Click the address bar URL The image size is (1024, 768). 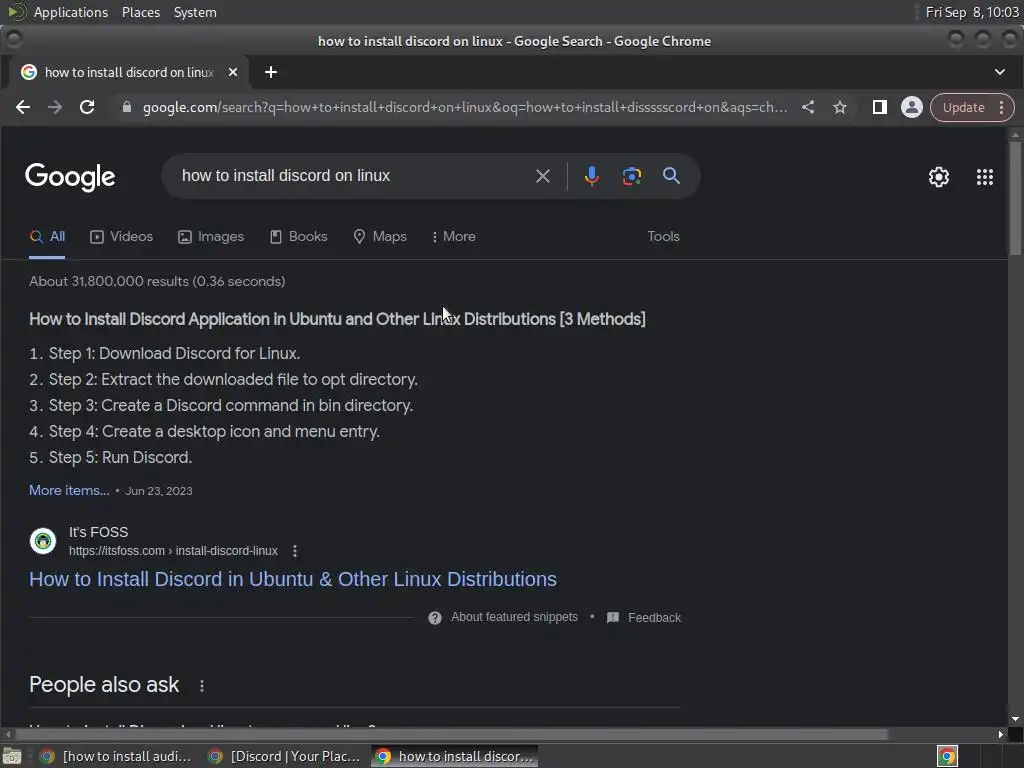(464, 107)
